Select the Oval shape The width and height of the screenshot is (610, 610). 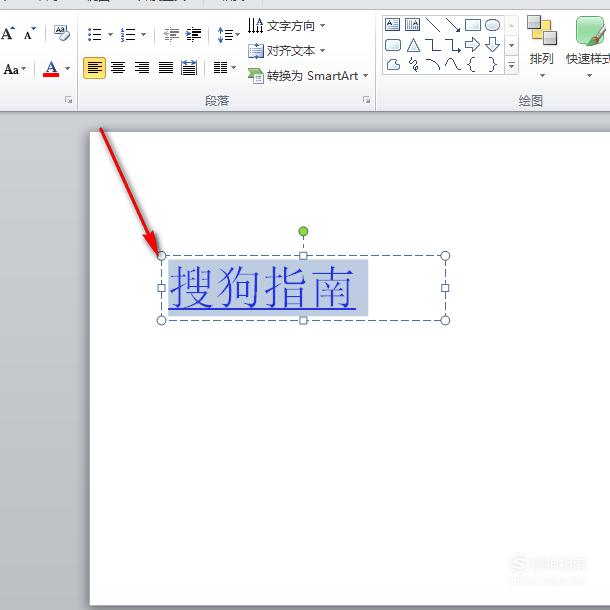point(493,25)
